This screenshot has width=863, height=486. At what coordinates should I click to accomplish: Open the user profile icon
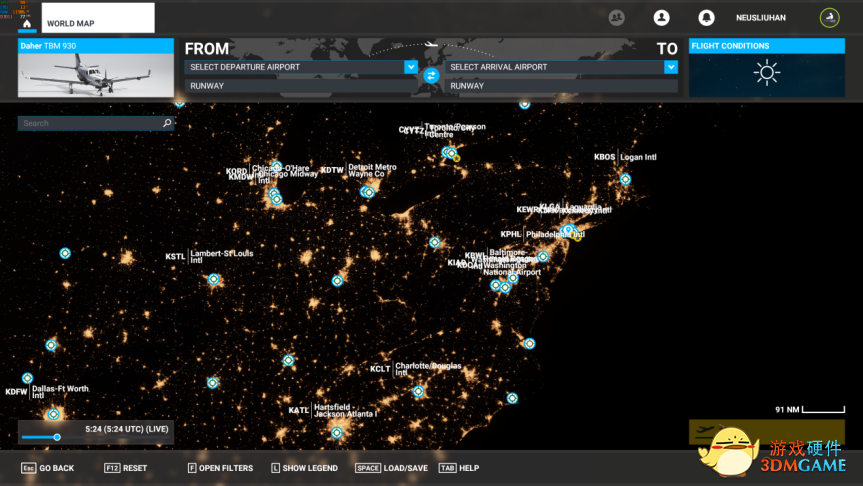click(x=662, y=18)
